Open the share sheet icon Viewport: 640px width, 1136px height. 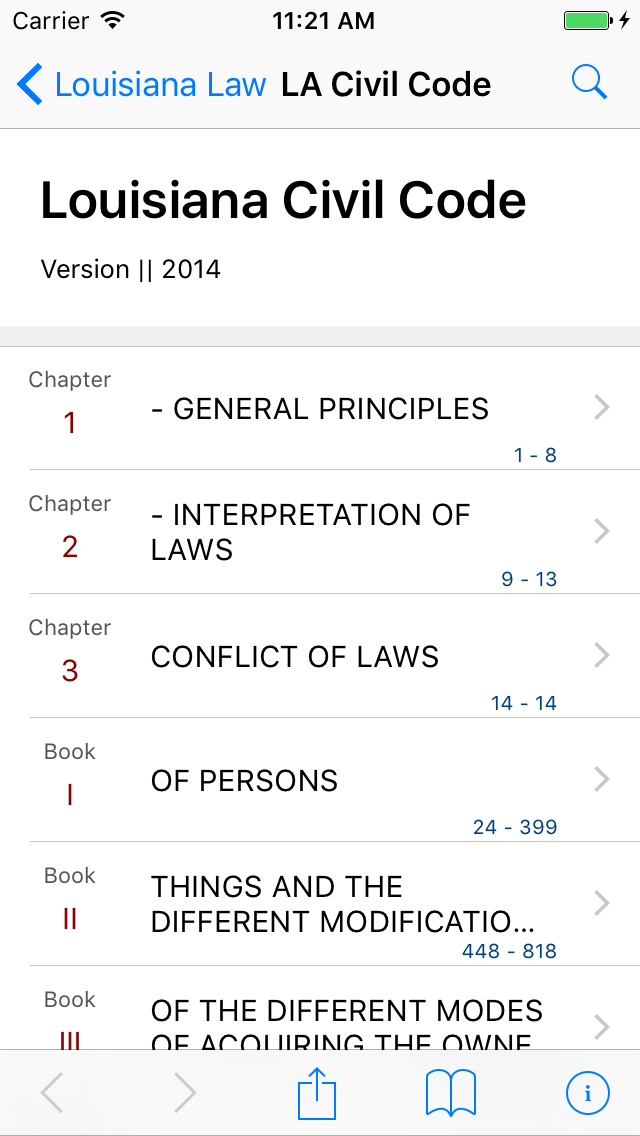coord(317,1093)
